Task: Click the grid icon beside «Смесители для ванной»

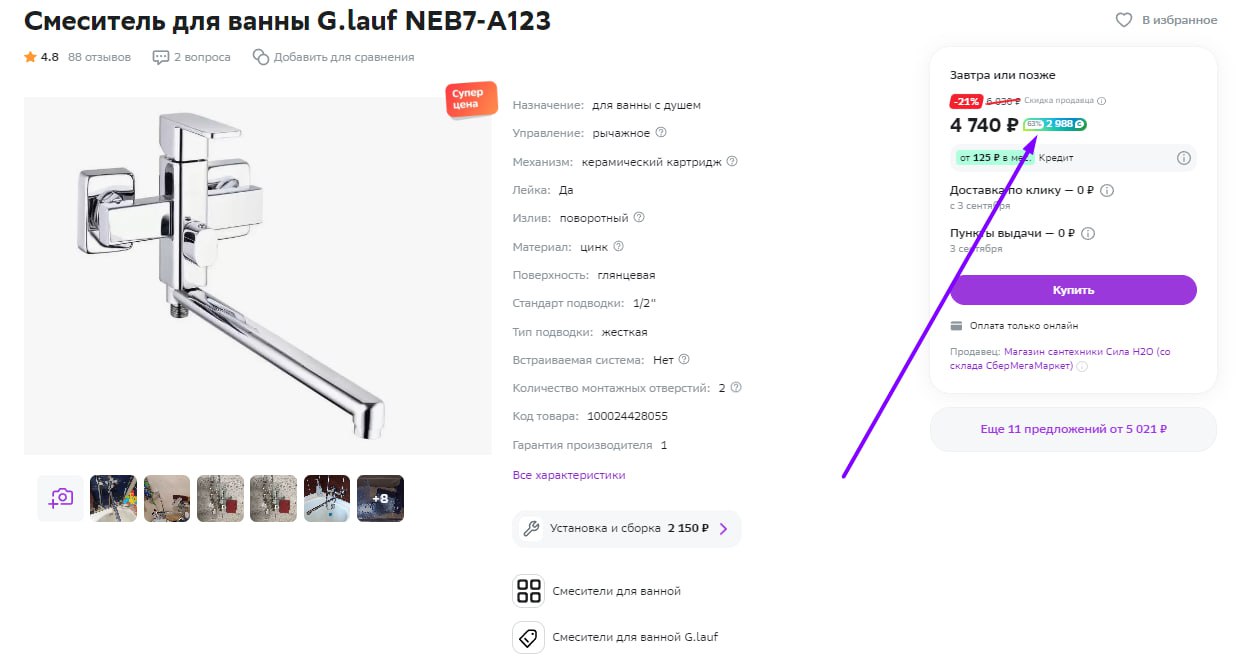Action: pos(528,590)
